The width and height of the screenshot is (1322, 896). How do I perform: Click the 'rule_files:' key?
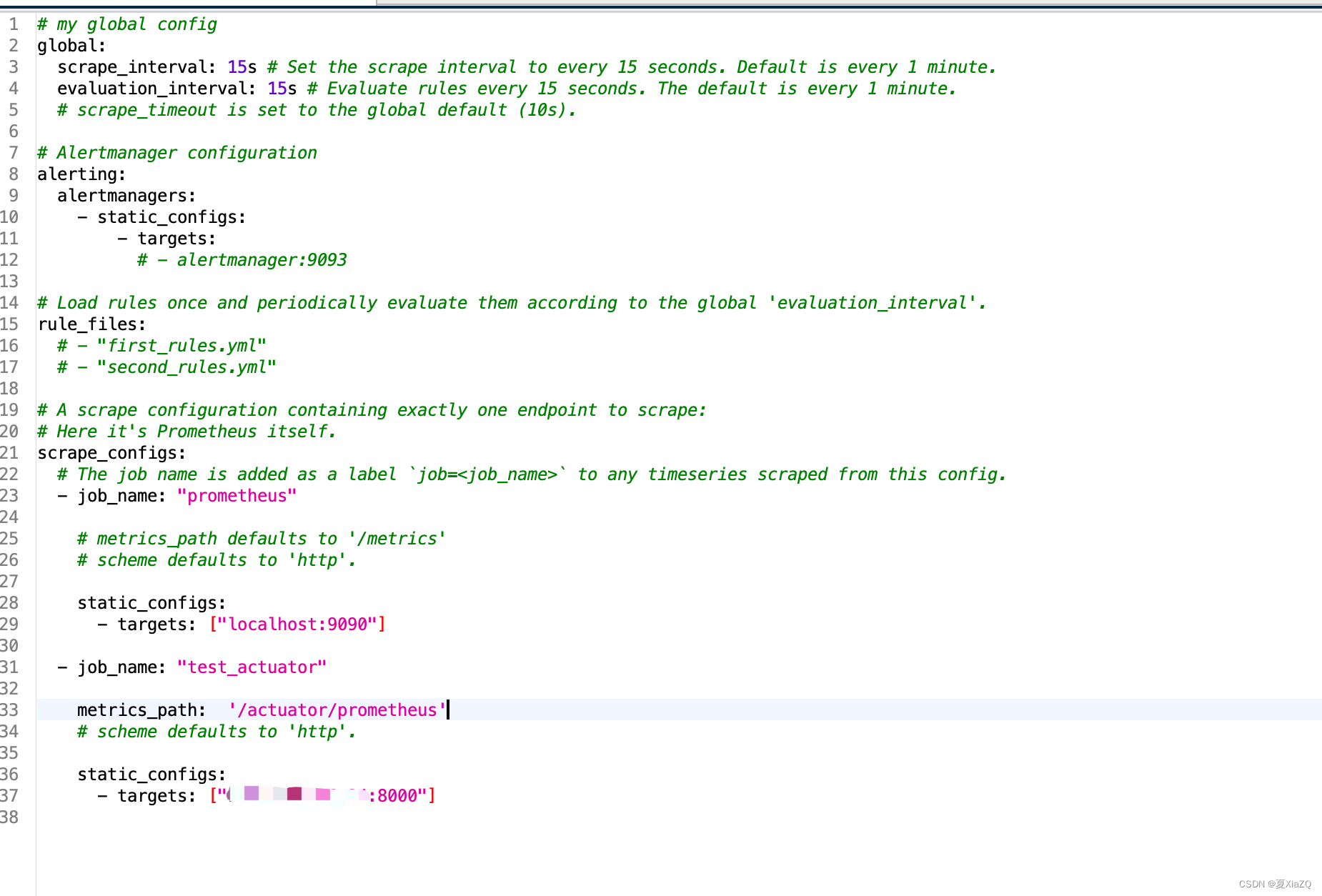(91, 324)
